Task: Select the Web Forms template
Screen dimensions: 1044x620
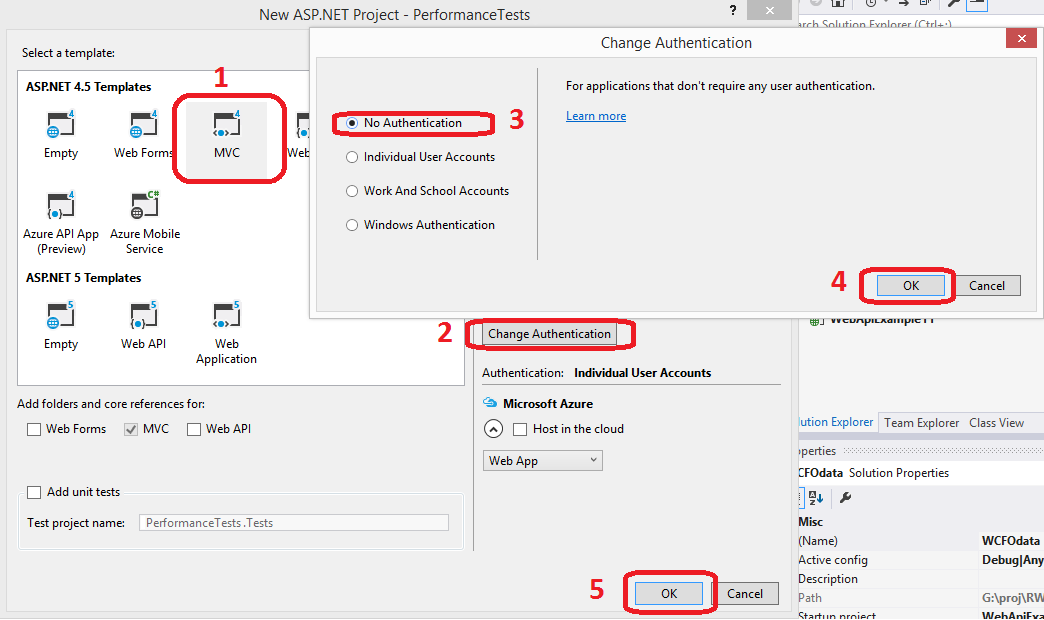Action: (142, 135)
